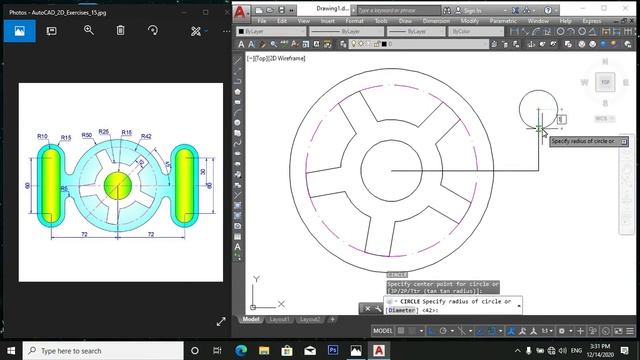Toggle the grid display in status bar
This screenshot has width=640, height=360.
click(x=401, y=331)
